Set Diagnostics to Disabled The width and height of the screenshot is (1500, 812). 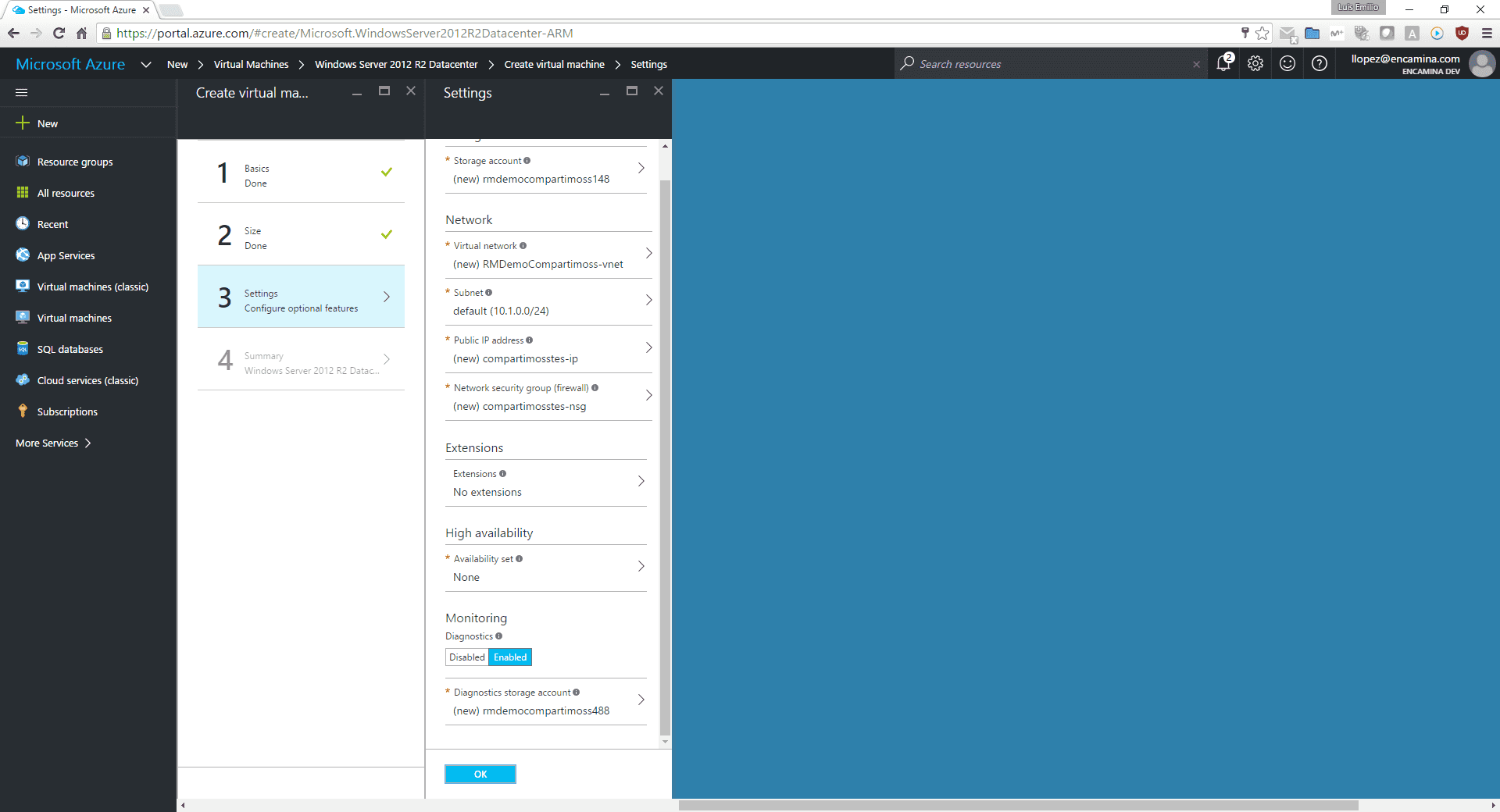[467, 657]
